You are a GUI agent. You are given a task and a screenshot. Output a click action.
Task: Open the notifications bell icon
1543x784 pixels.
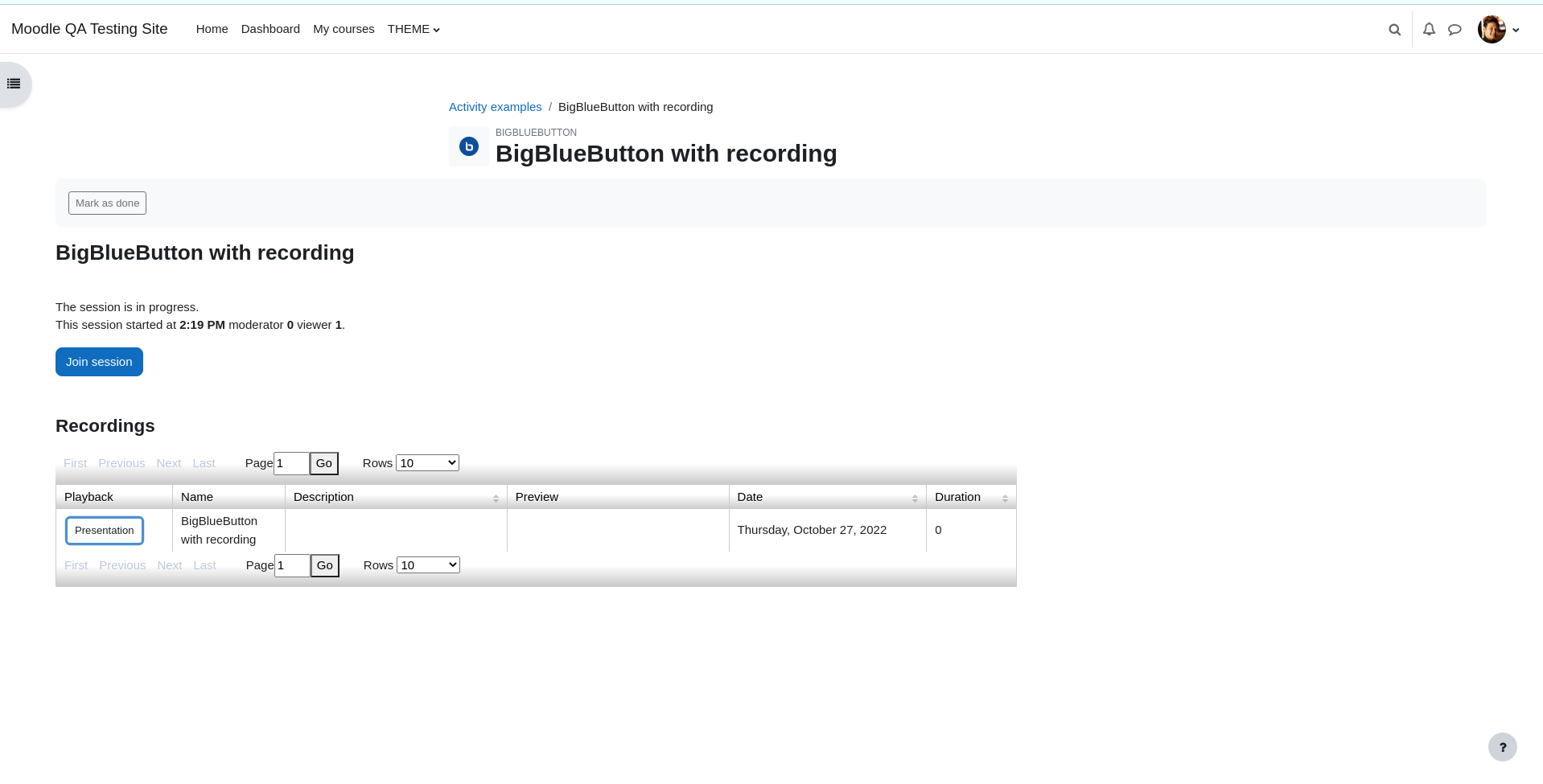(1429, 30)
